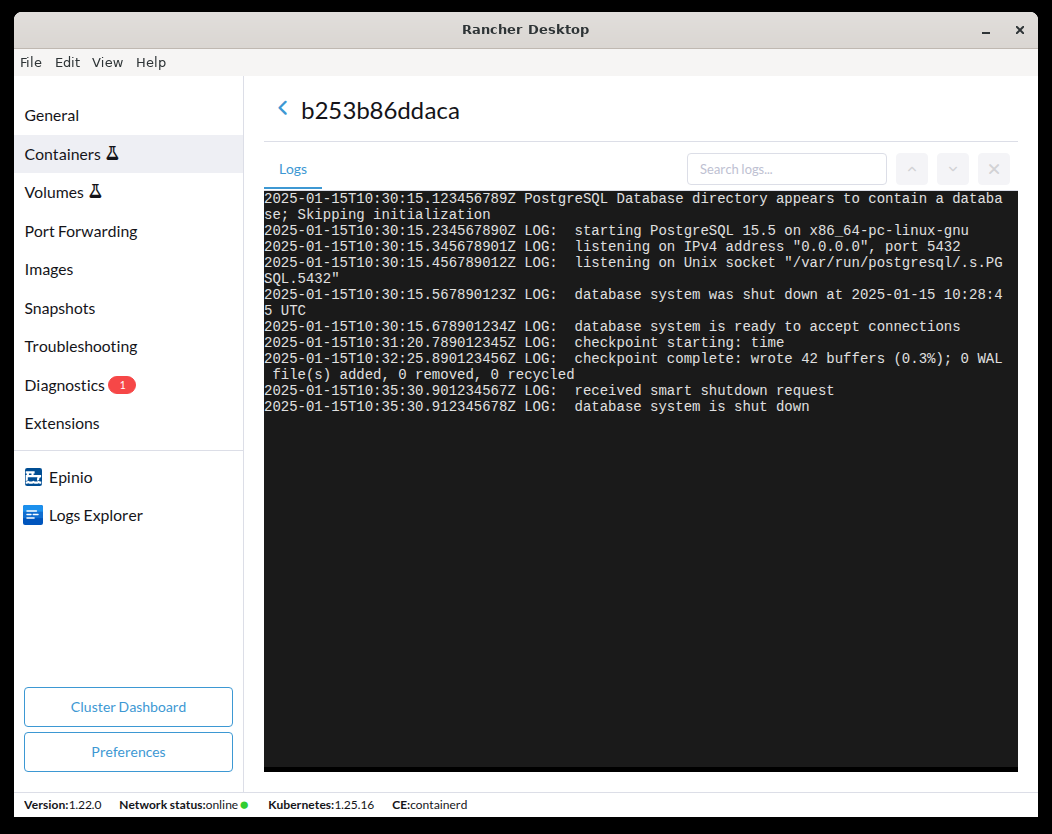Open the Help menu
Screen dimensions: 1052x834
(x=151, y=62)
